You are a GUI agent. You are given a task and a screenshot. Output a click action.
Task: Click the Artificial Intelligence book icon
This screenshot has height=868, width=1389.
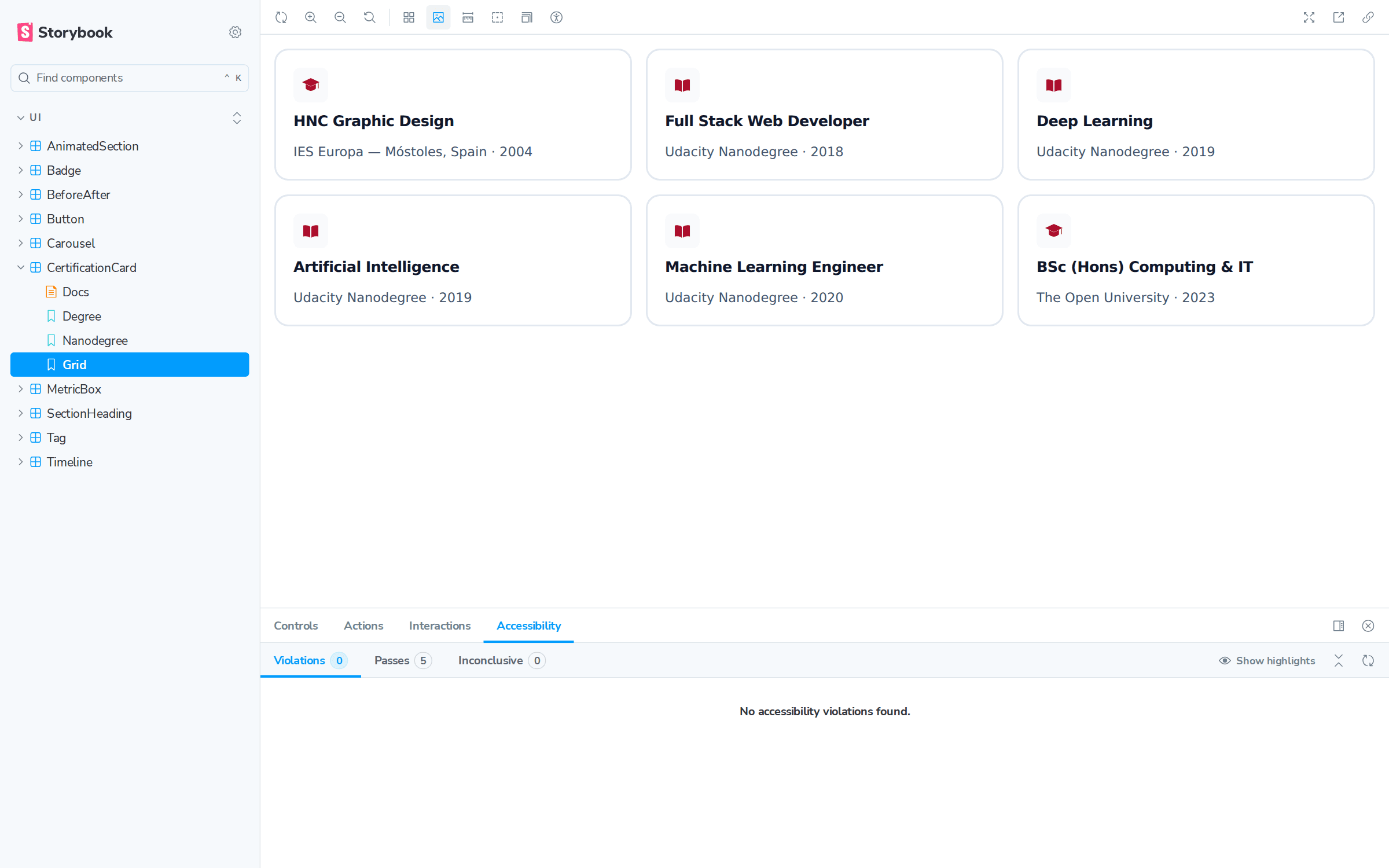(x=311, y=231)
